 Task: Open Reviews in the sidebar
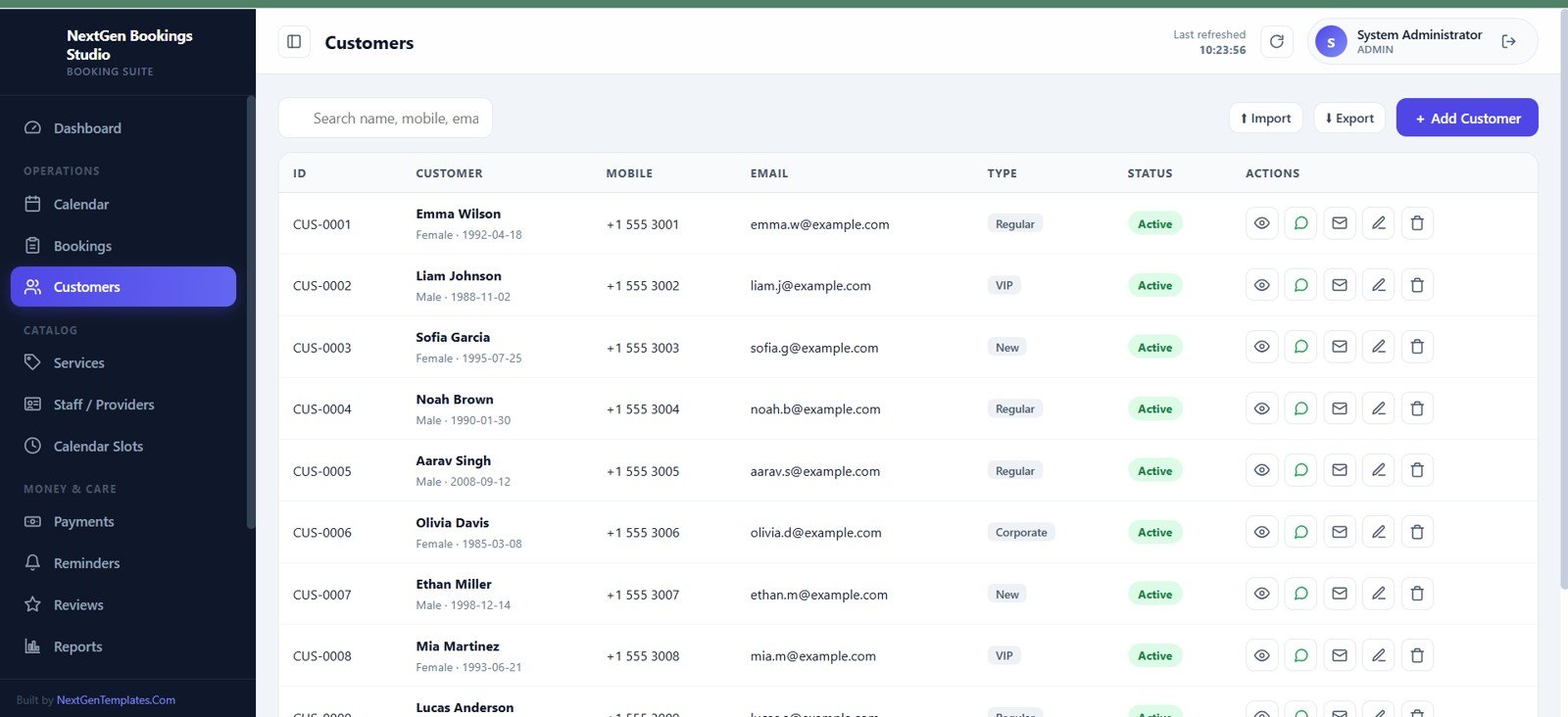(x=123, y=605)
